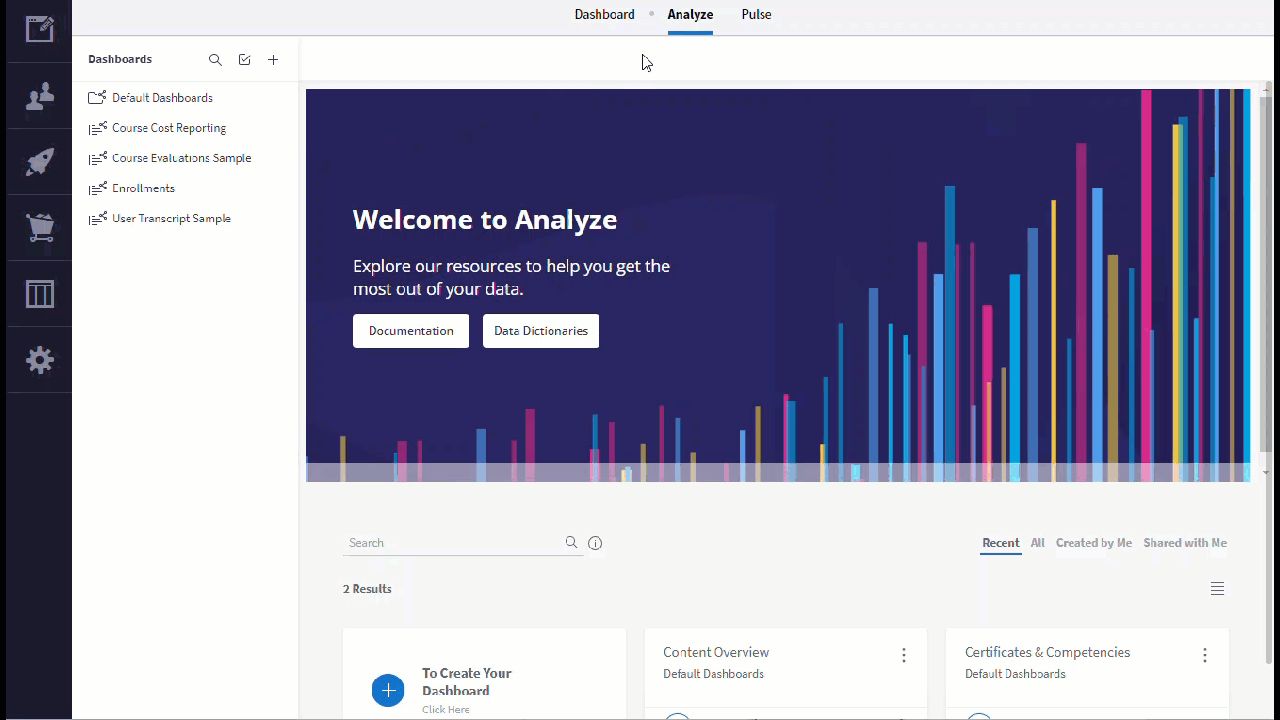Image resolution: width=1280 pixels, height=720 pixels.
Task: Open the shopping cart icon in sidebar
Action: (x=40, y=228)
